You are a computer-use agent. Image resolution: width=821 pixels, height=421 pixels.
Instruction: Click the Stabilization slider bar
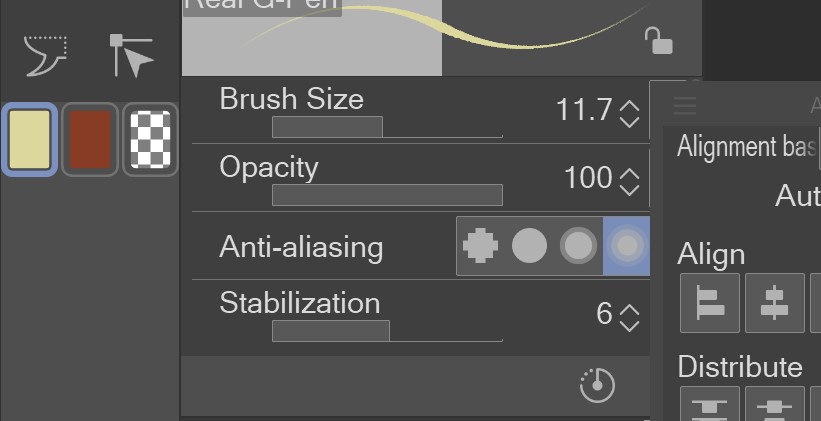click(387, 331)
